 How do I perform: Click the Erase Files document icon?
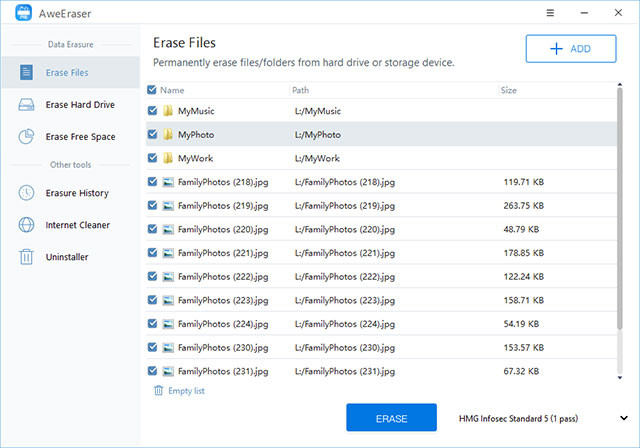(27, 72)
